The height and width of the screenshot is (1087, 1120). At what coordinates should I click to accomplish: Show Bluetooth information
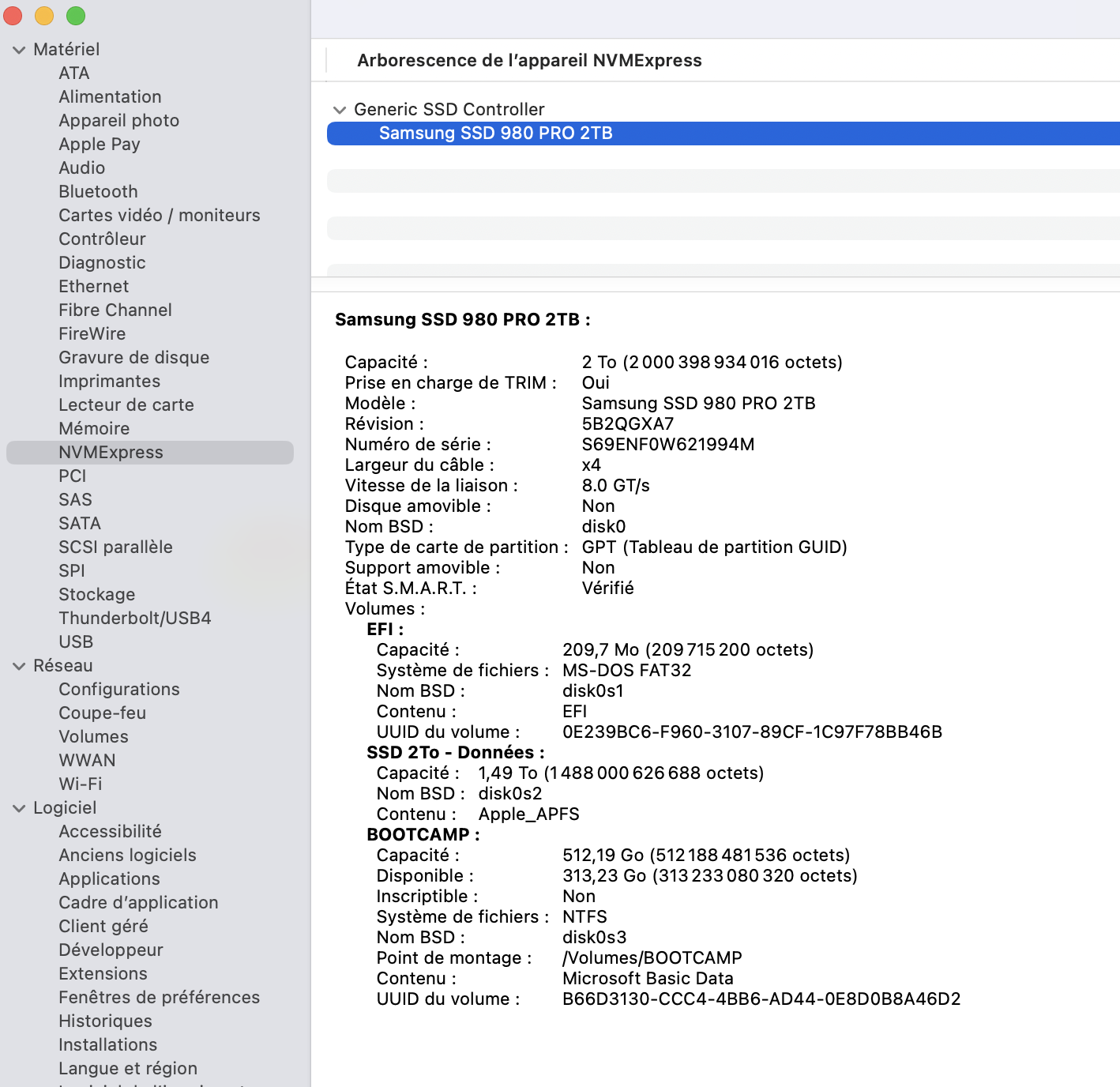pos(98,191)
